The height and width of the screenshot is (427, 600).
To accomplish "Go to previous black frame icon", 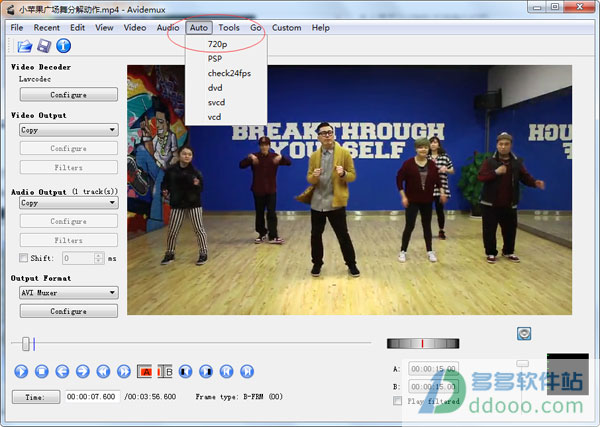I will coord(186,371).
